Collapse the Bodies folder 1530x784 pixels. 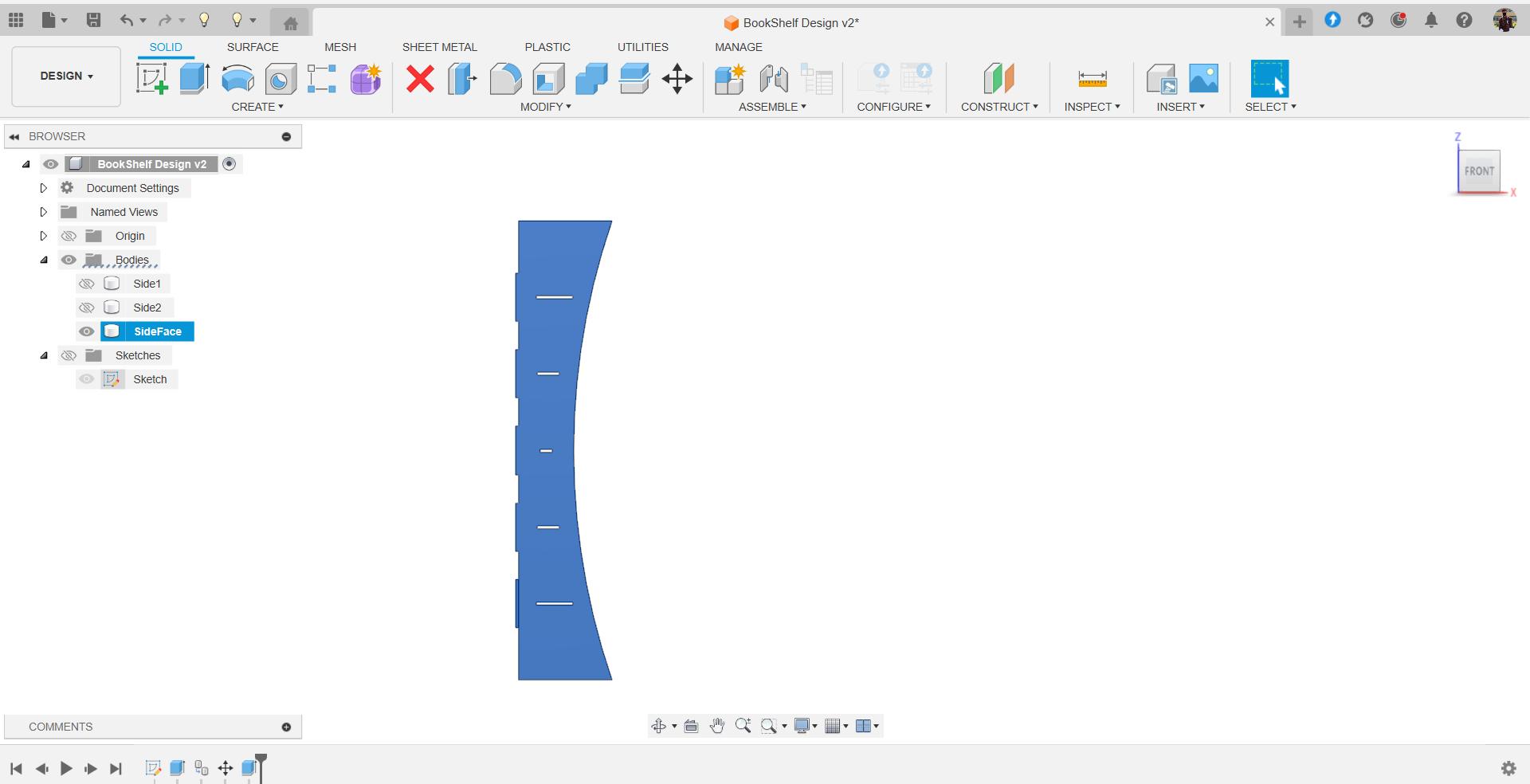coord(44,260)
